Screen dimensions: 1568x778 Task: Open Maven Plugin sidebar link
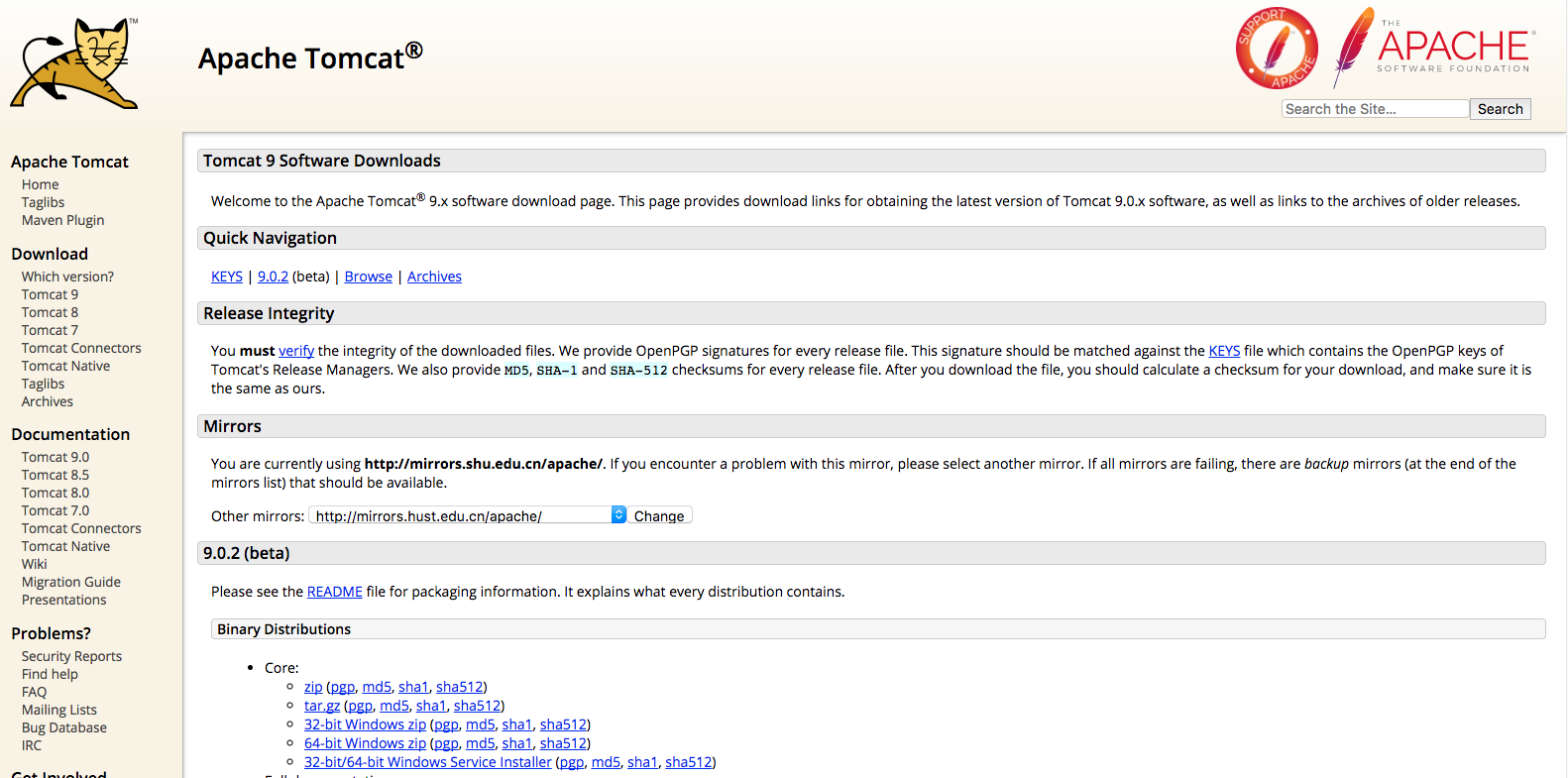[x=63, y=220]
